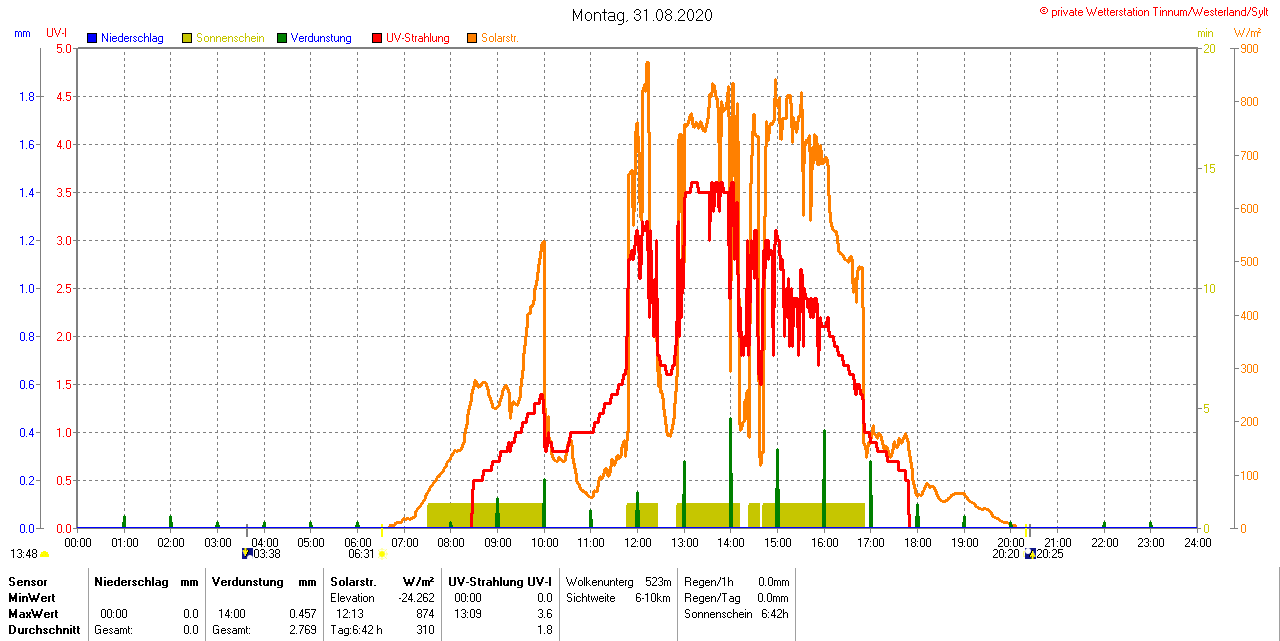
Task: Click the green Verdunstung legend swatch
Action: pyautogui.click(x=282, y=38)
